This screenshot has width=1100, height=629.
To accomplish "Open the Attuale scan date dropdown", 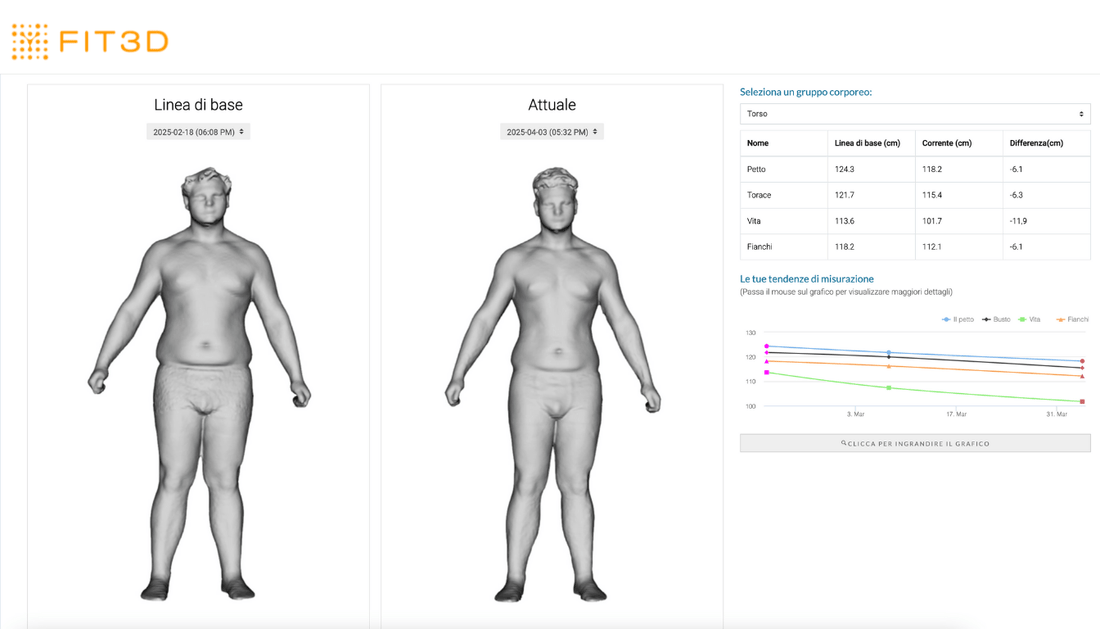I will [552, 132].
